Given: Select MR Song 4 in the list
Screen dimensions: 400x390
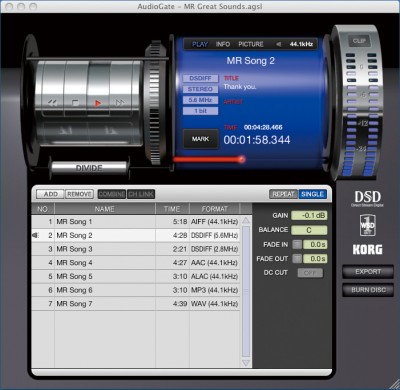Looking at the screenshot, I should click(136, 263).
